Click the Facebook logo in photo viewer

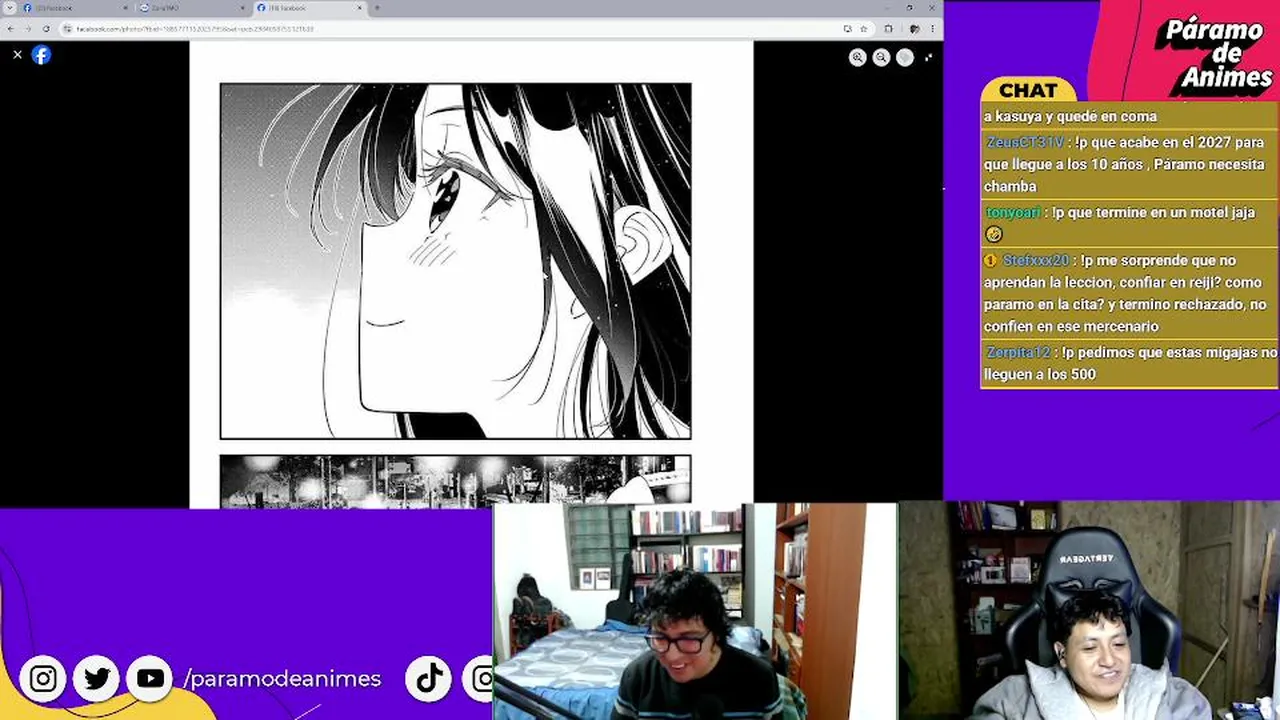41,55
